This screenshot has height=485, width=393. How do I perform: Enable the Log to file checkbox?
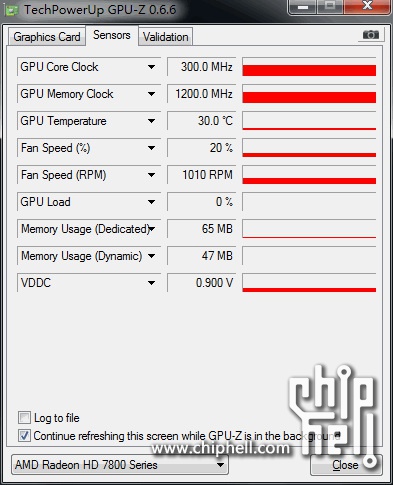24,418
